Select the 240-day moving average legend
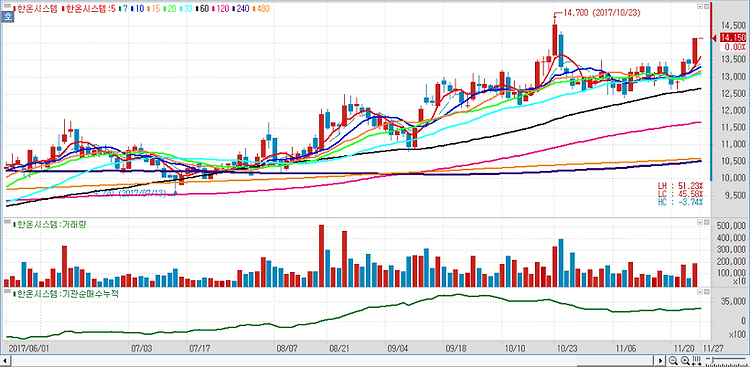 pos(241,9)
